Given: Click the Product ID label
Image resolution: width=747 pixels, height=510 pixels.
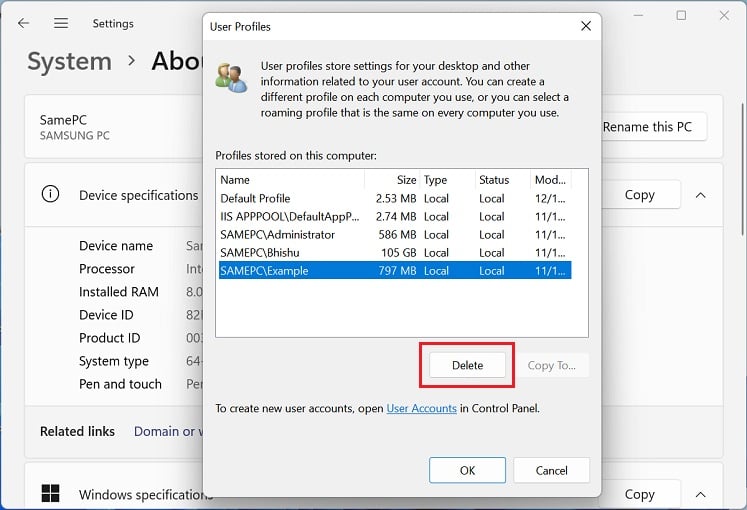Looking at the screenshot, I should tap(110, 338).
